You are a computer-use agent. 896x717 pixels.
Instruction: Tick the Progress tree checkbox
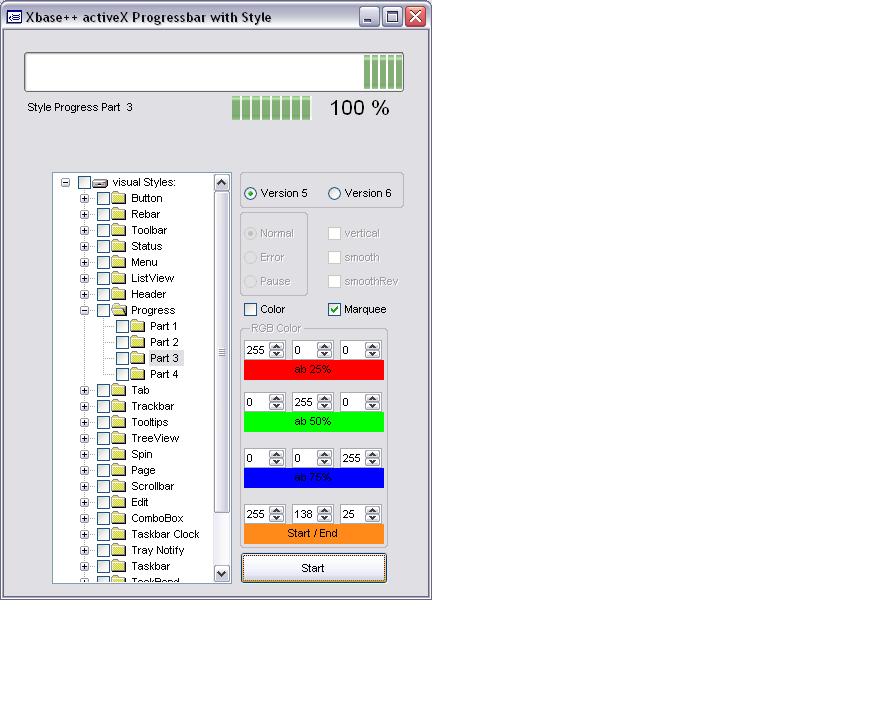[x=103, y=310]
